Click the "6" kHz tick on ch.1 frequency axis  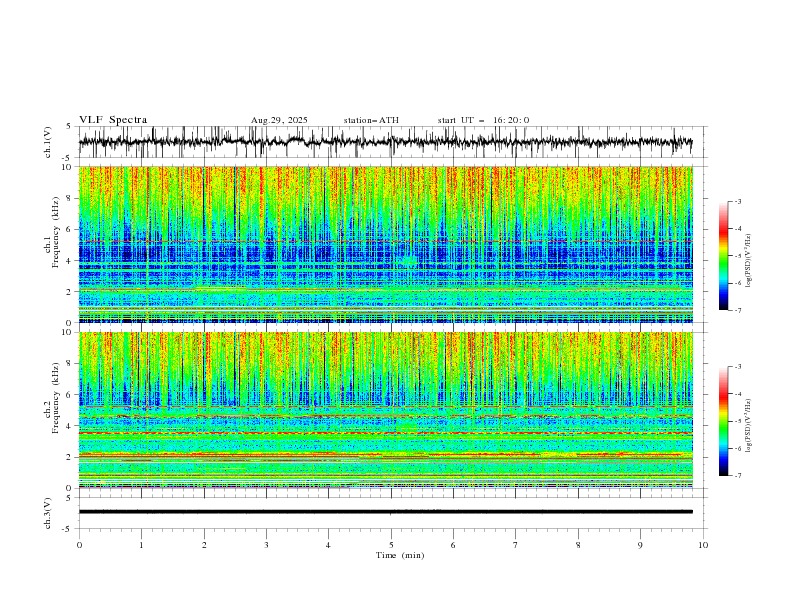click(71, 229)
